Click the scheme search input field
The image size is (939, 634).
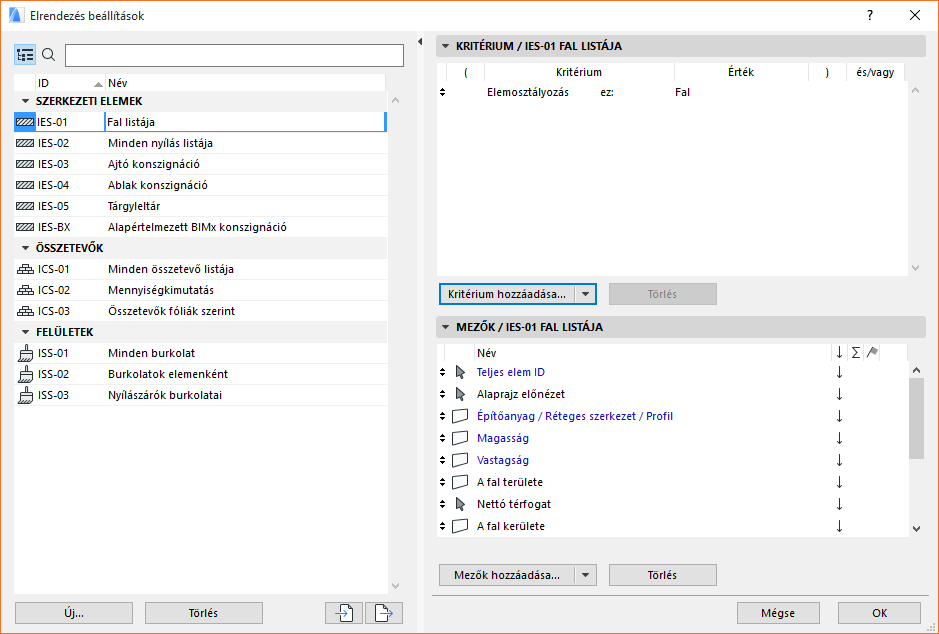235,55
